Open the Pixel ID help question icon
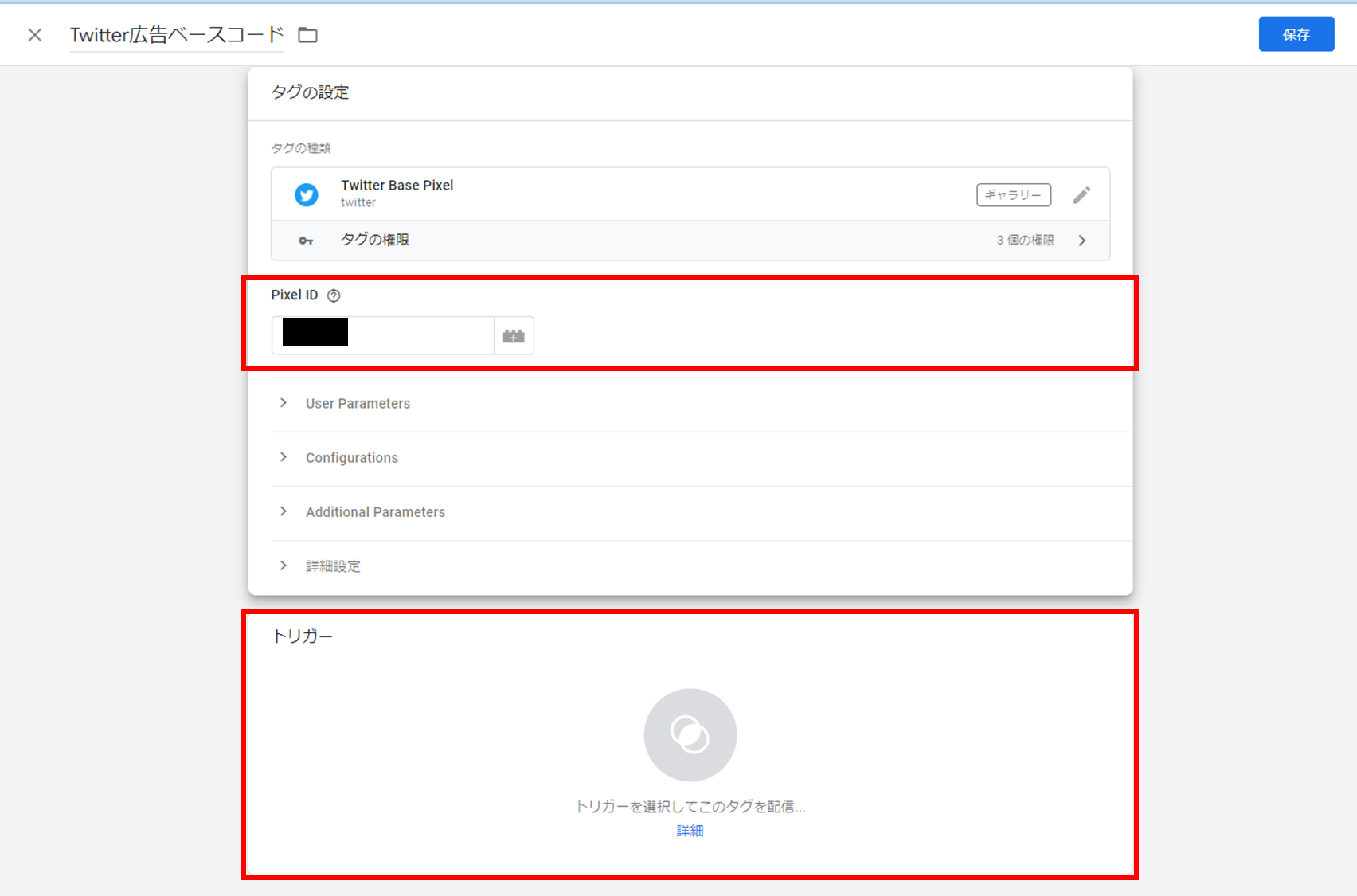The image size is (1357, 896). [334, 295]
